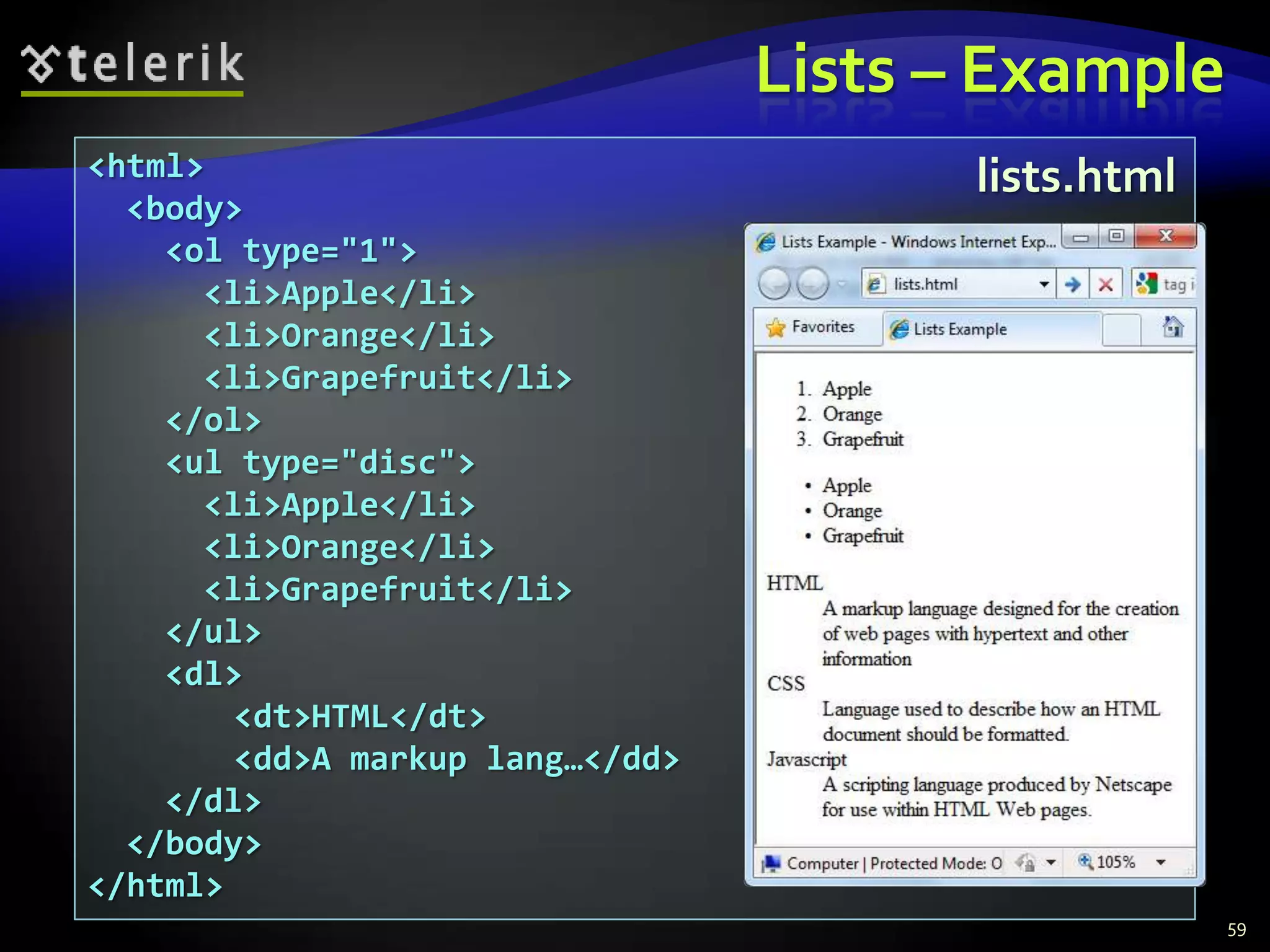The image size is (1270, 952).
Task: Open the recent pages arrow beside Forward
Action: click(842, 284)
